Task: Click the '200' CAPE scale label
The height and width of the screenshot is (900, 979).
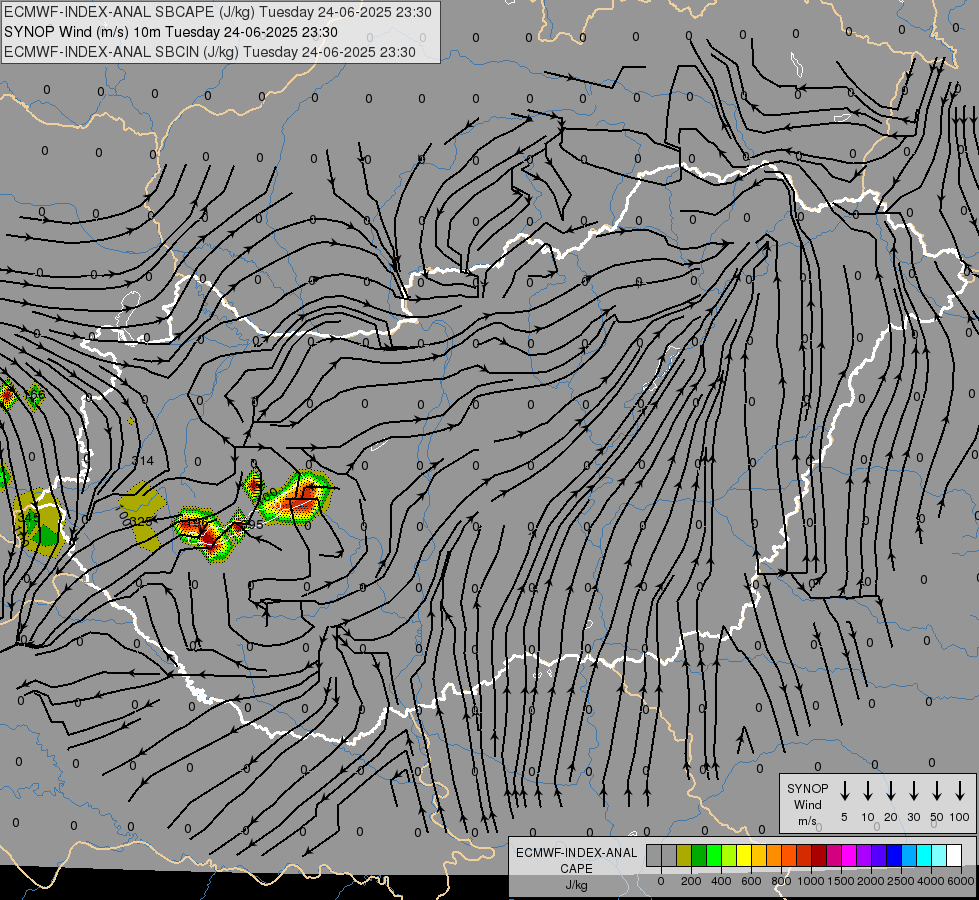Action: [691, 881]
